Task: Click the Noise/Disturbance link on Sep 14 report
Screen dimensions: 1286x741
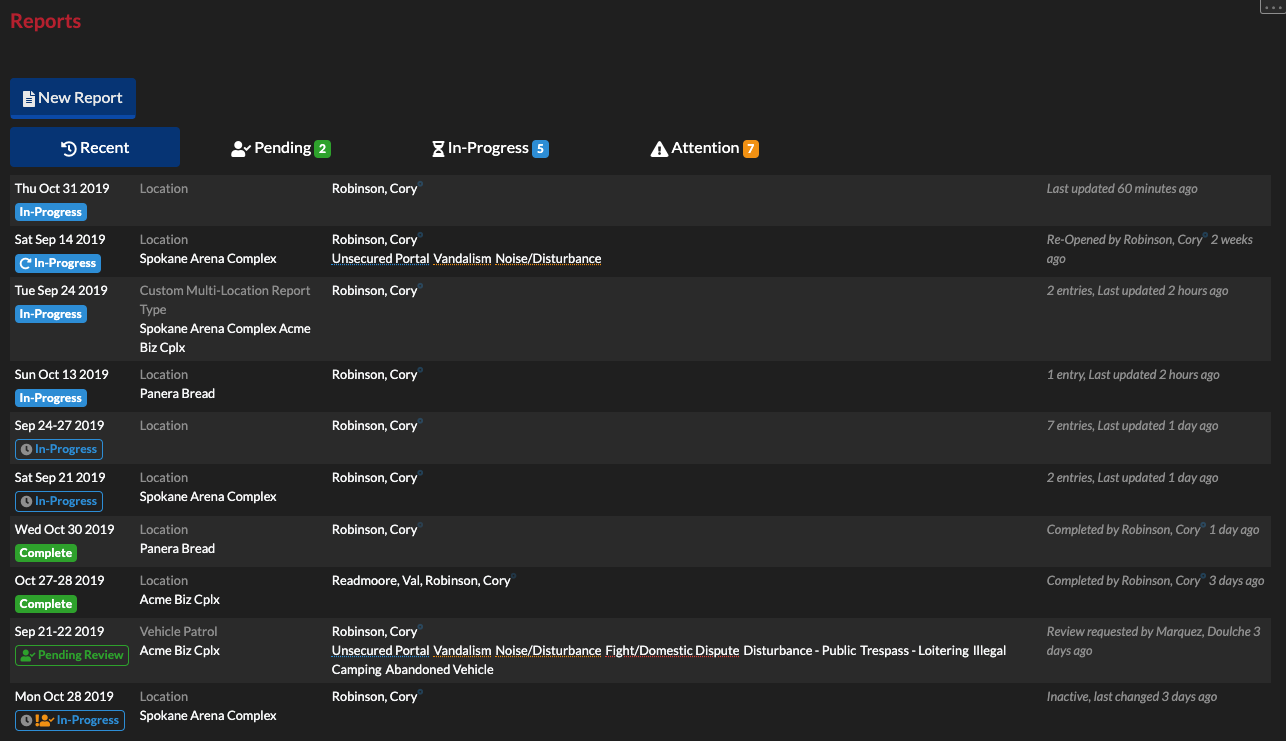Action: [548, 258]
